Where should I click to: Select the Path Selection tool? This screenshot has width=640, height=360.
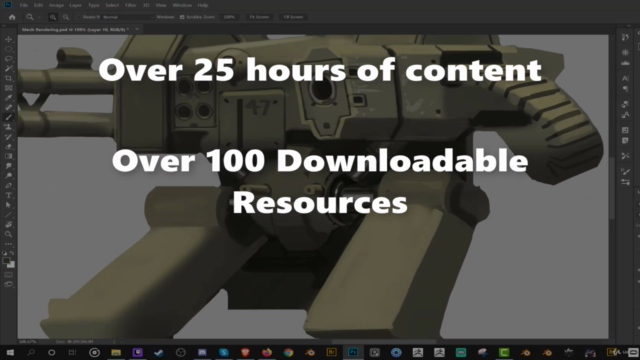8,205
